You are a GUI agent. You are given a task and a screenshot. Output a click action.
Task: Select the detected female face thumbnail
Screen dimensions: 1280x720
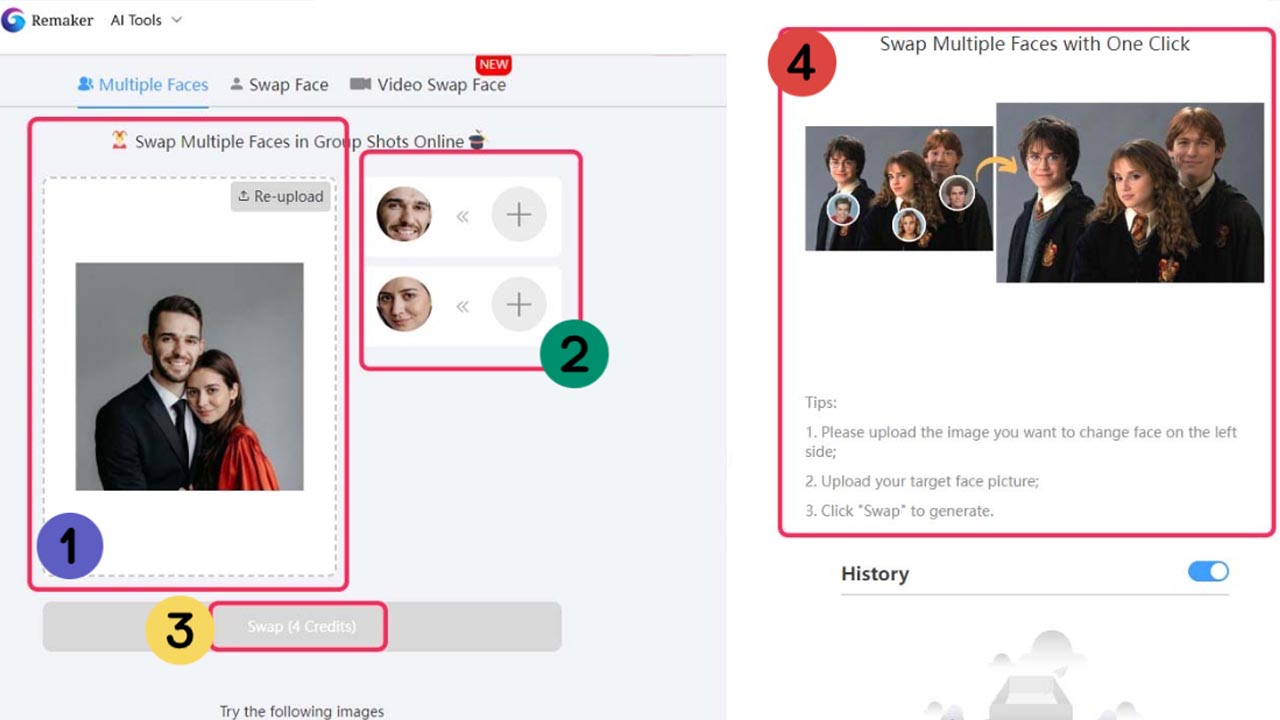[x=404, y=304]
